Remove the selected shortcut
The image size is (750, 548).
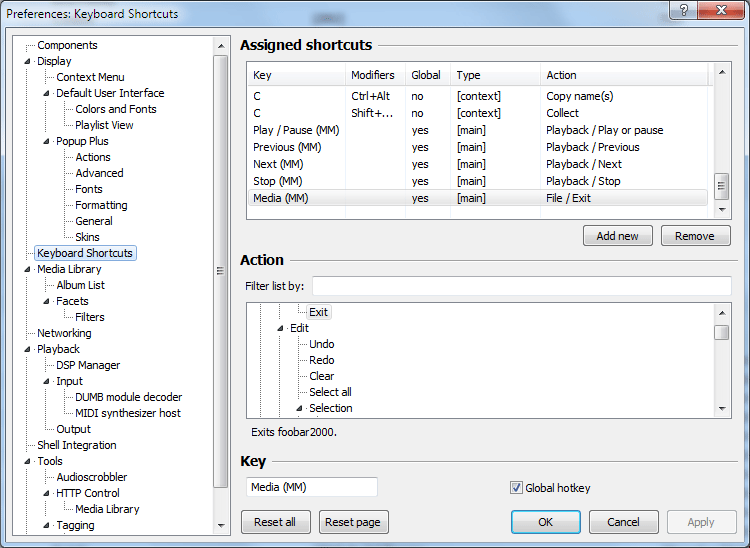point(694,236)
